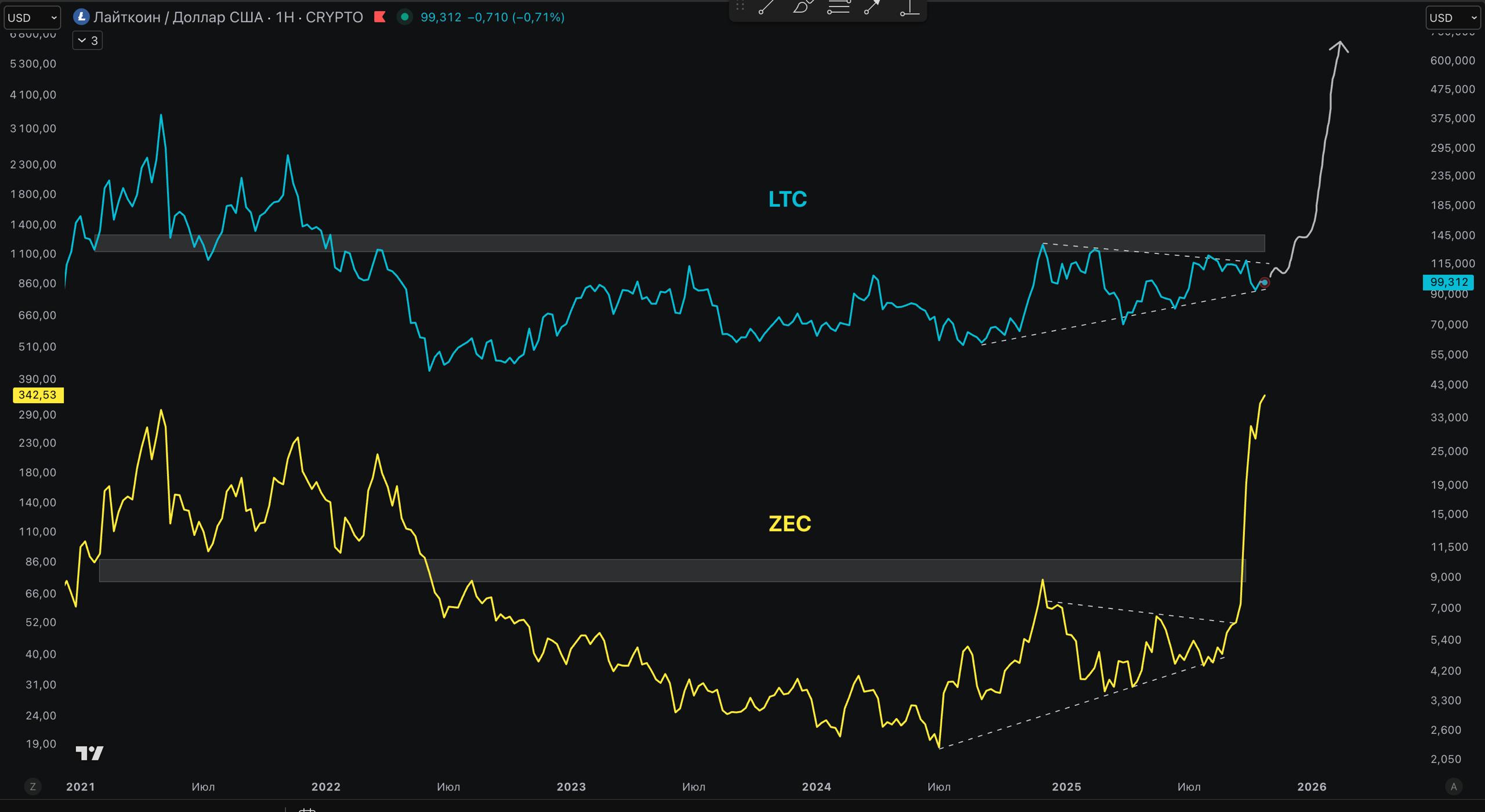Image resolution: width=1485 pixels, height=812 pixels.
Task: Expand the collapsed legend showing 3
Action: point(88,41)
